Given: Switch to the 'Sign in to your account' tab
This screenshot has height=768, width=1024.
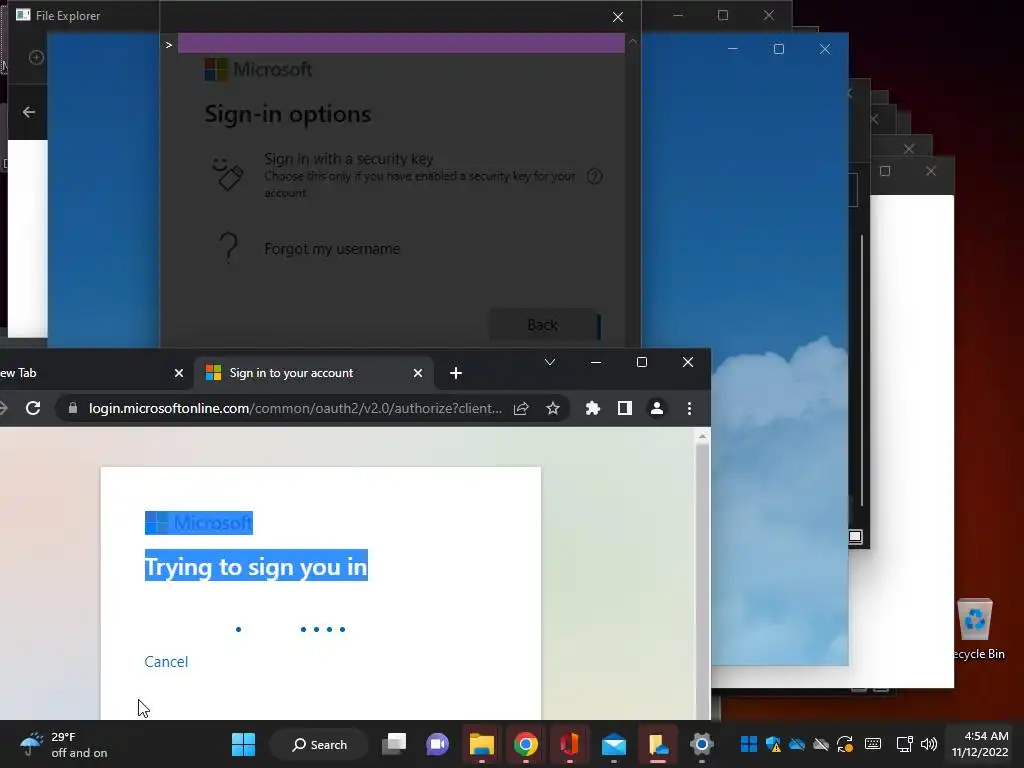Looking at the screenshot, I should click(314, 373).
